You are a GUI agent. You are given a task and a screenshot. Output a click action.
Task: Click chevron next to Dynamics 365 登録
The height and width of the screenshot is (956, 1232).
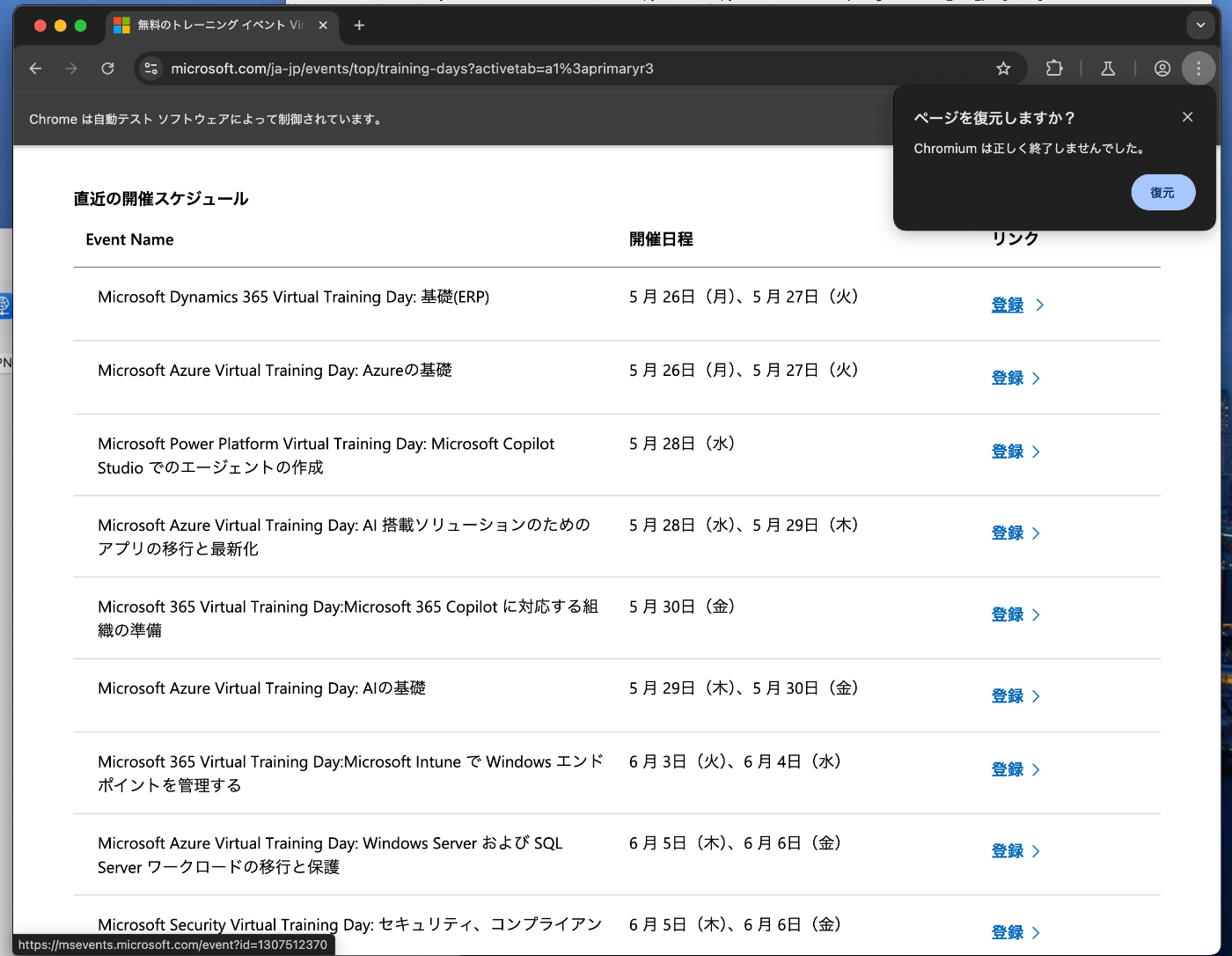pyautogui.click(x=1040, y=305)
